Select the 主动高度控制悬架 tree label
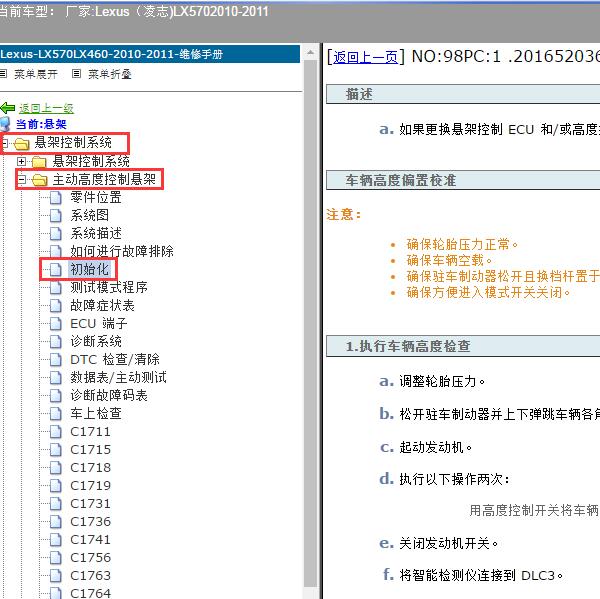The height and width of the screenshot is (599, 600). (x=104, y=179)
